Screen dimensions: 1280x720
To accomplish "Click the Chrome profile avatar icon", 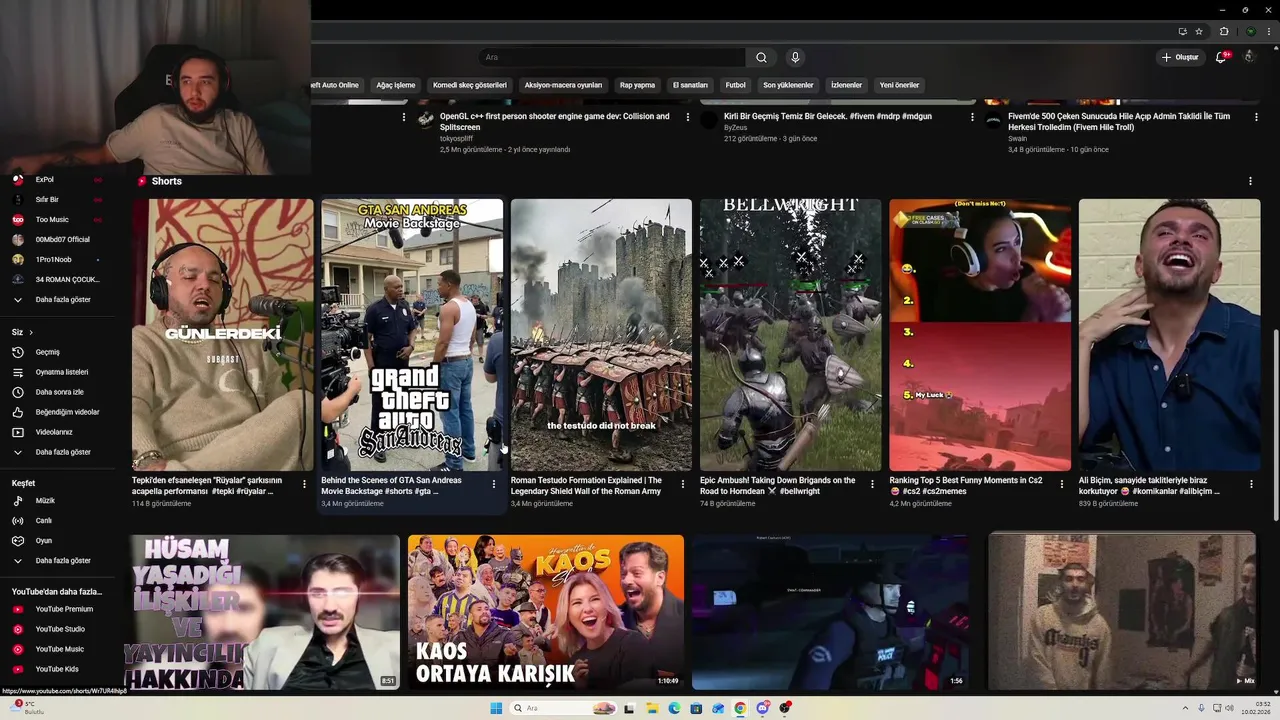I will point(1250,31).
